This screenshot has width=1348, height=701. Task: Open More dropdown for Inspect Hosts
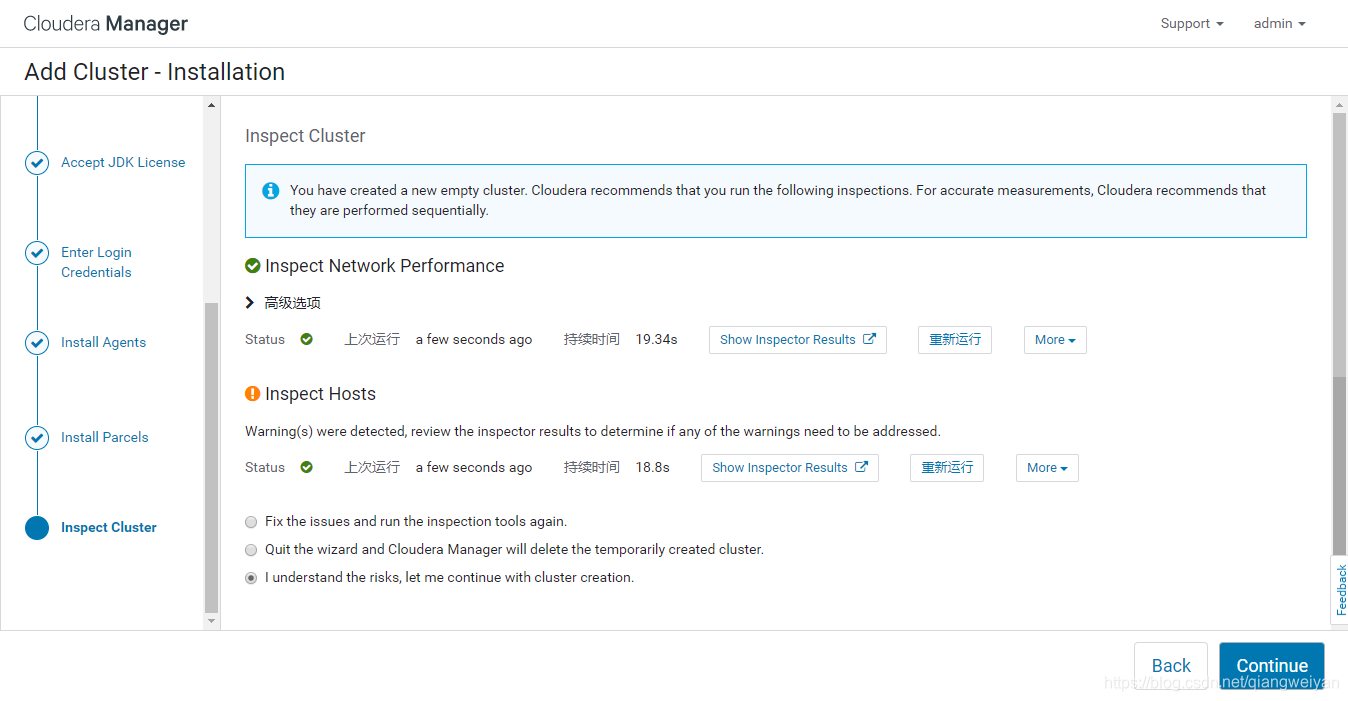point(1047,468)
